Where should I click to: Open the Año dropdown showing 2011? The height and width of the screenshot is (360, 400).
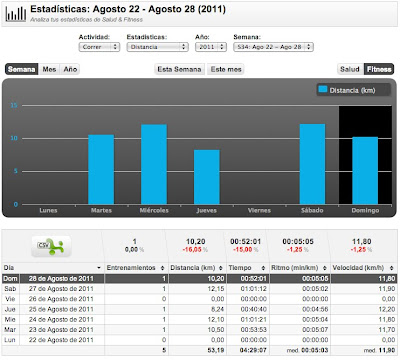click(x=211, y=47)
